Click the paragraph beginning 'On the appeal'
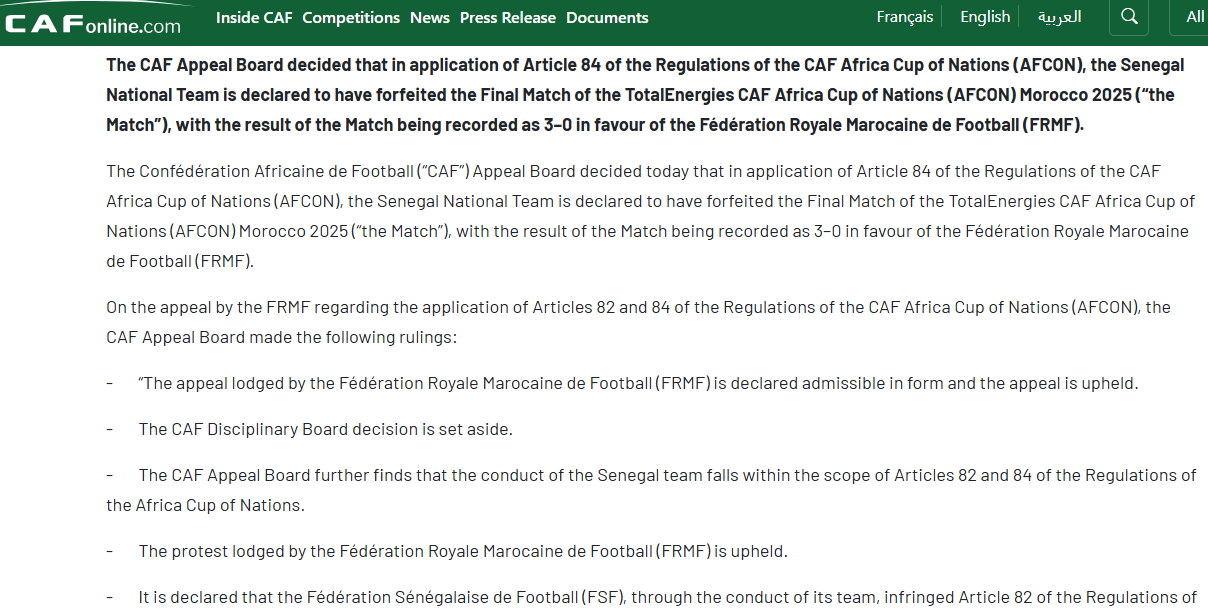Viewport: 1208px width, 613px height. pyautogui.click(x=638, y=322)
